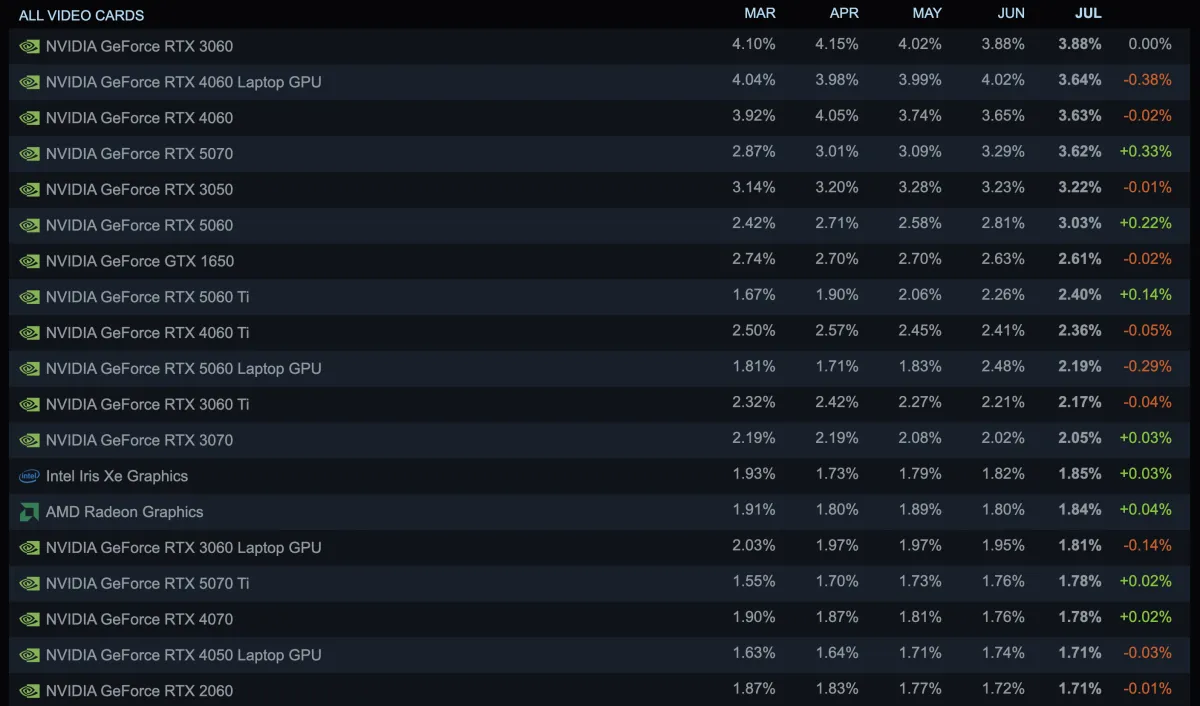Image resolution: width=1200 pixels, height=706 pixels.
Task: Click the NVIDIA icon beside RTX 4070
Action: [x=29, y=619]
